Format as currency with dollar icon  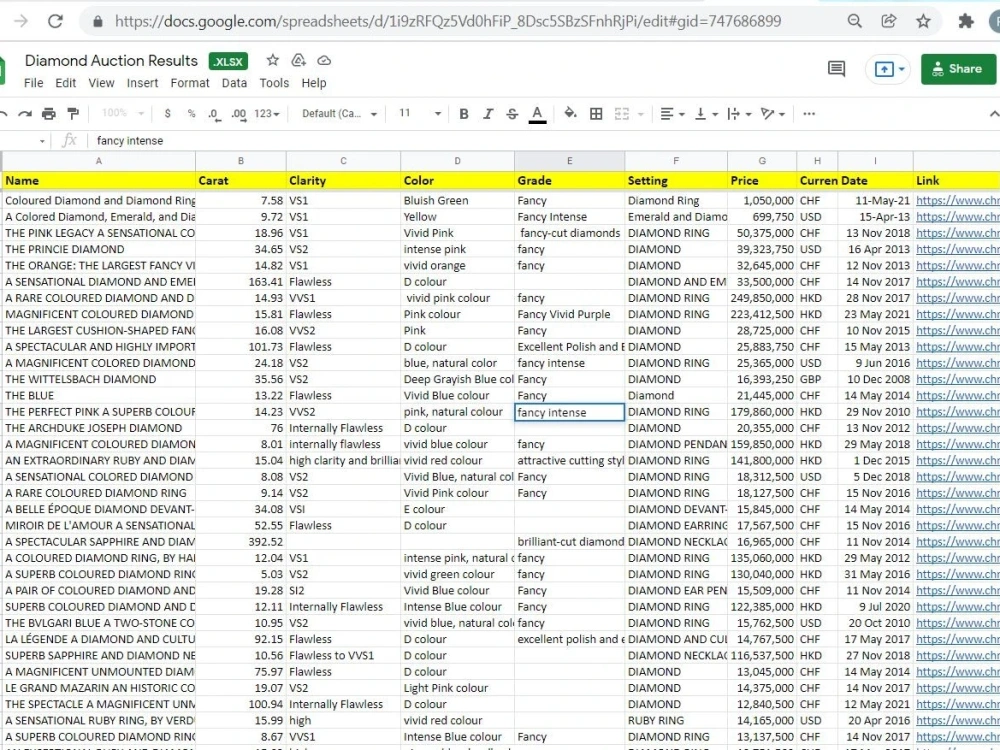pyautogui.click(x=167, y=114)
